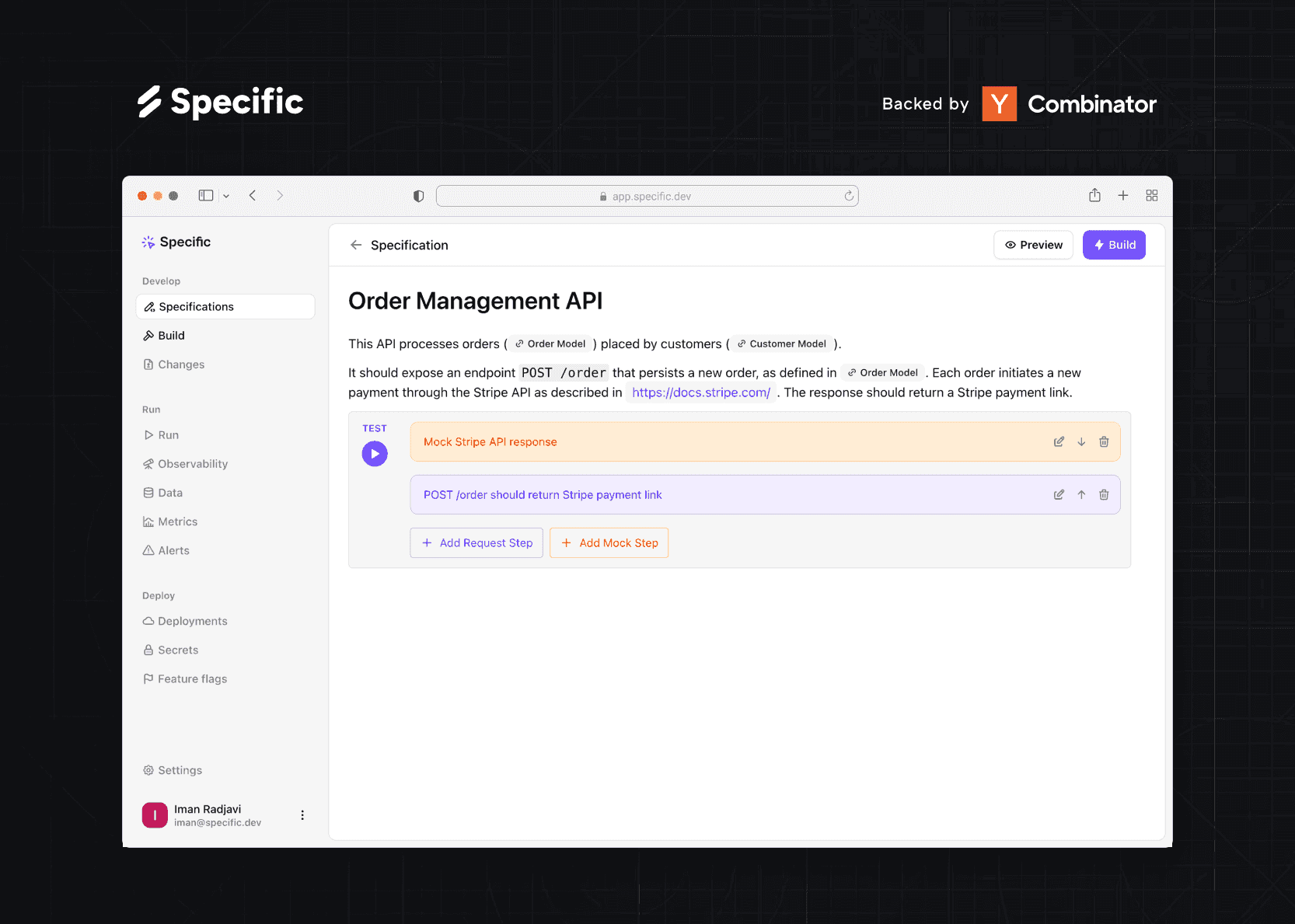The width and height of the screenshot is (1295, 924).
Task: Open Changes in the sidebar
Action: [180, 364]
